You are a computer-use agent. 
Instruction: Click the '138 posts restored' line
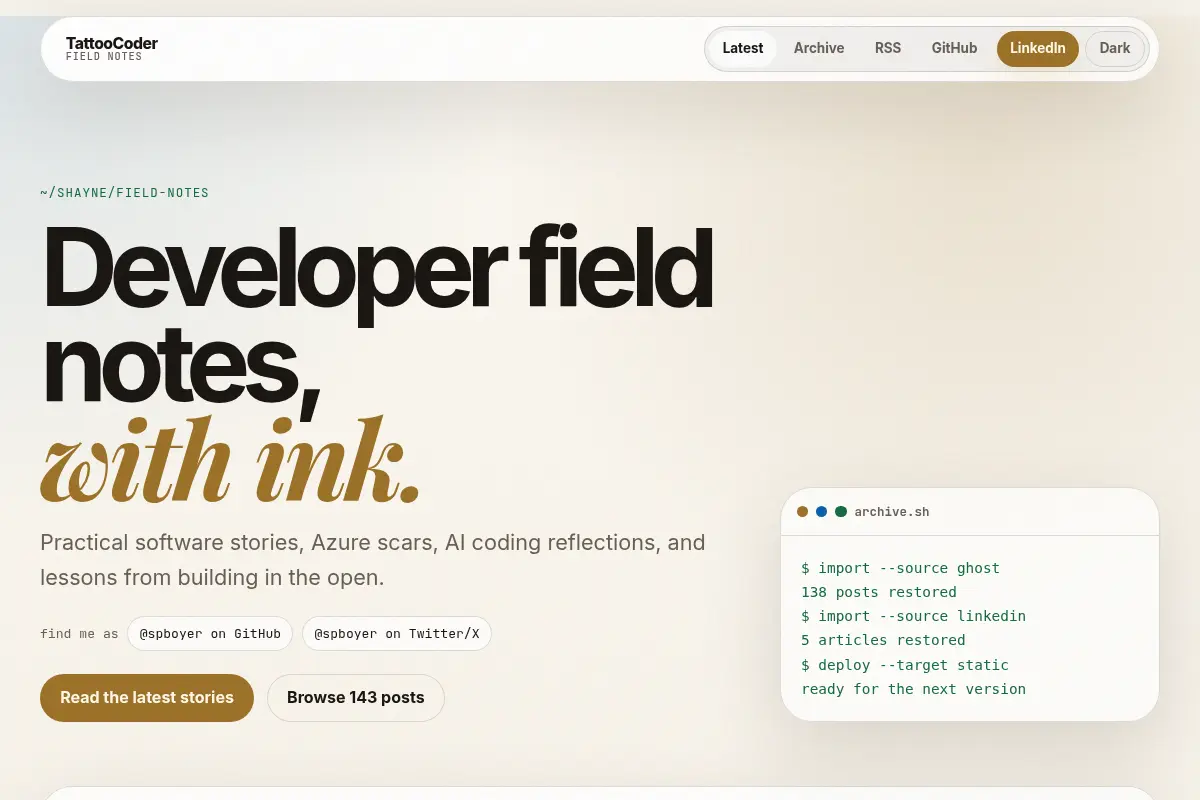[879, 592]
